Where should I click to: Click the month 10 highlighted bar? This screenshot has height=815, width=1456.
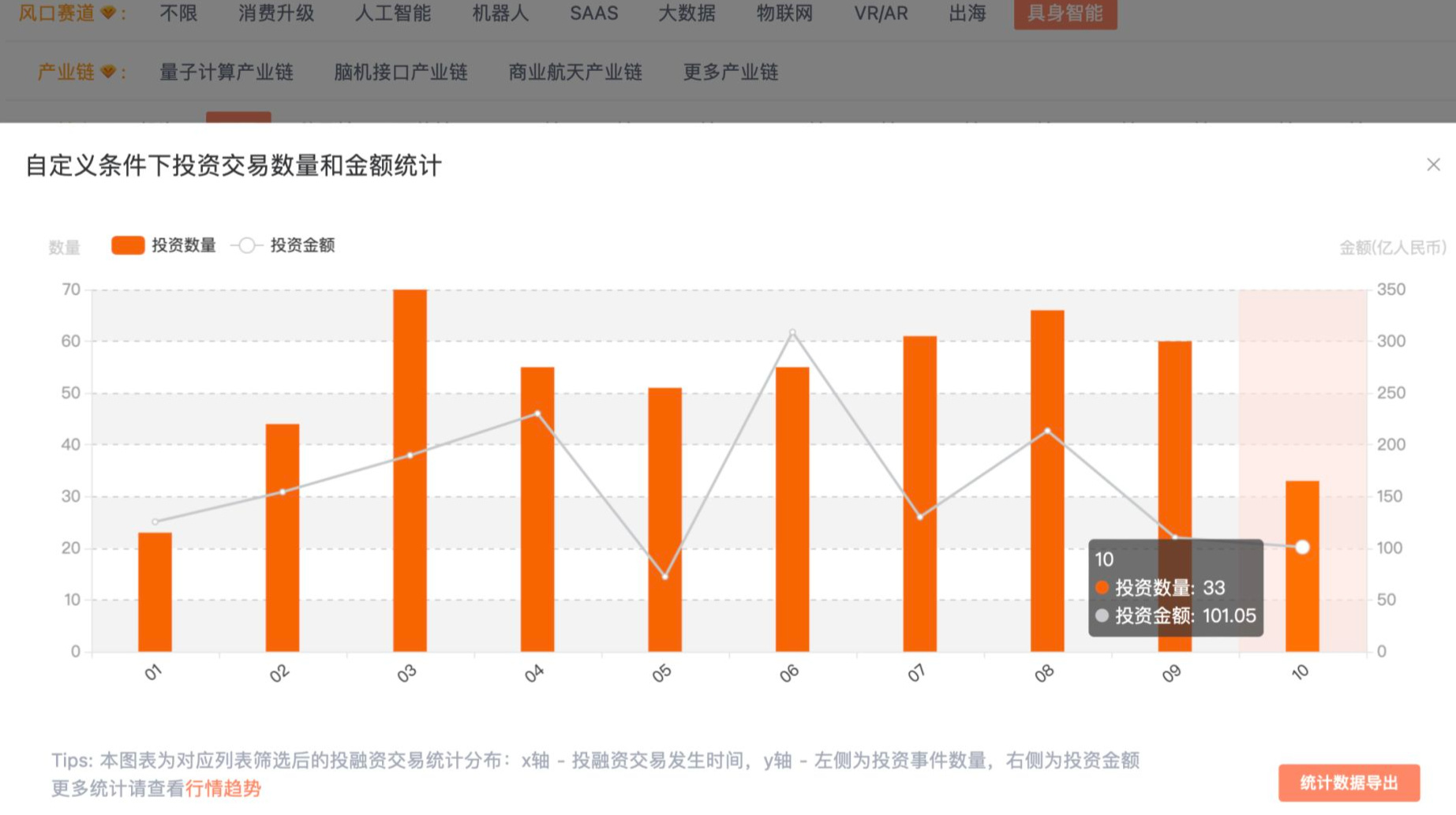pos(1302,566)
